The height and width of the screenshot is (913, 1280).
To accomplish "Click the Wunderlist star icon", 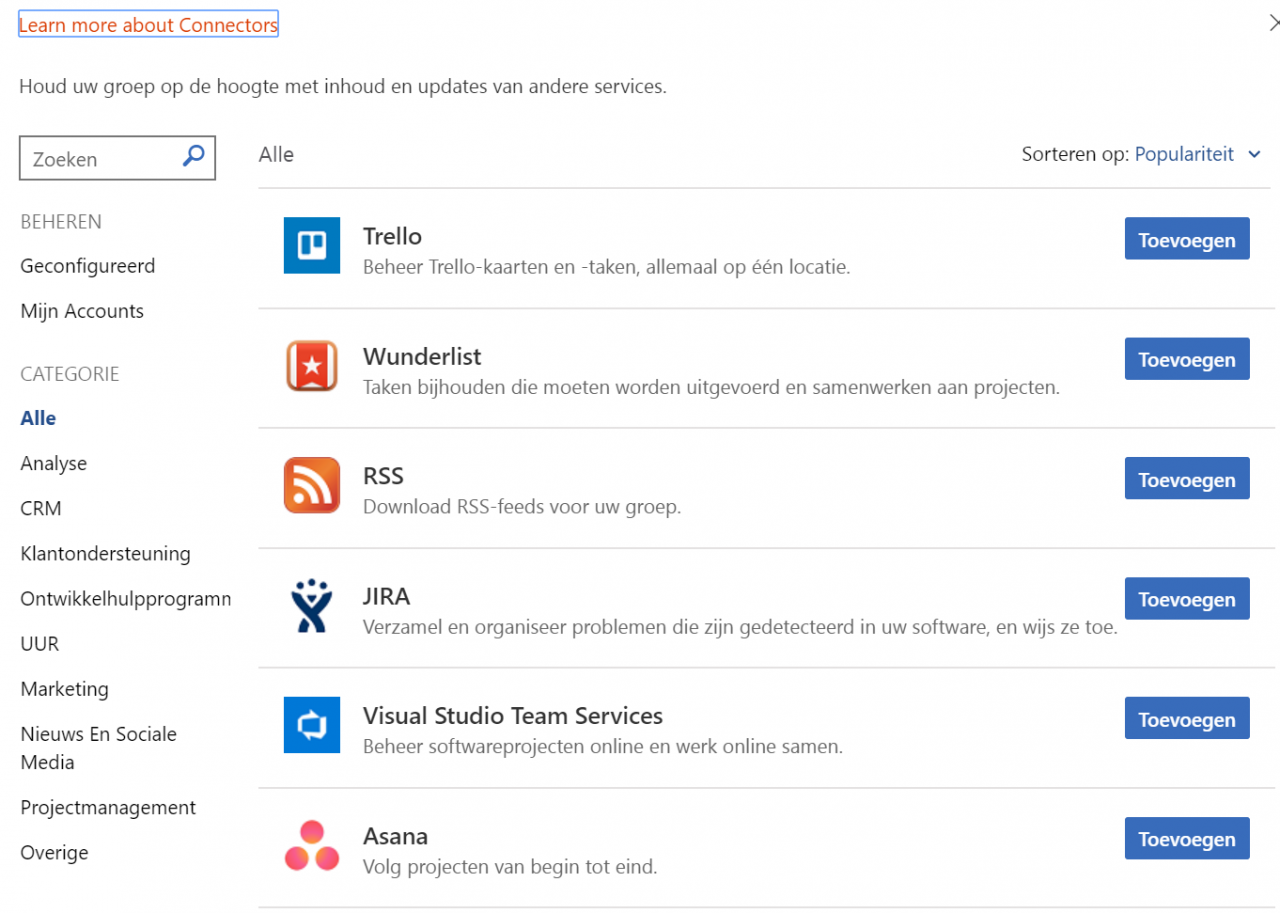I will coord(312,365).
